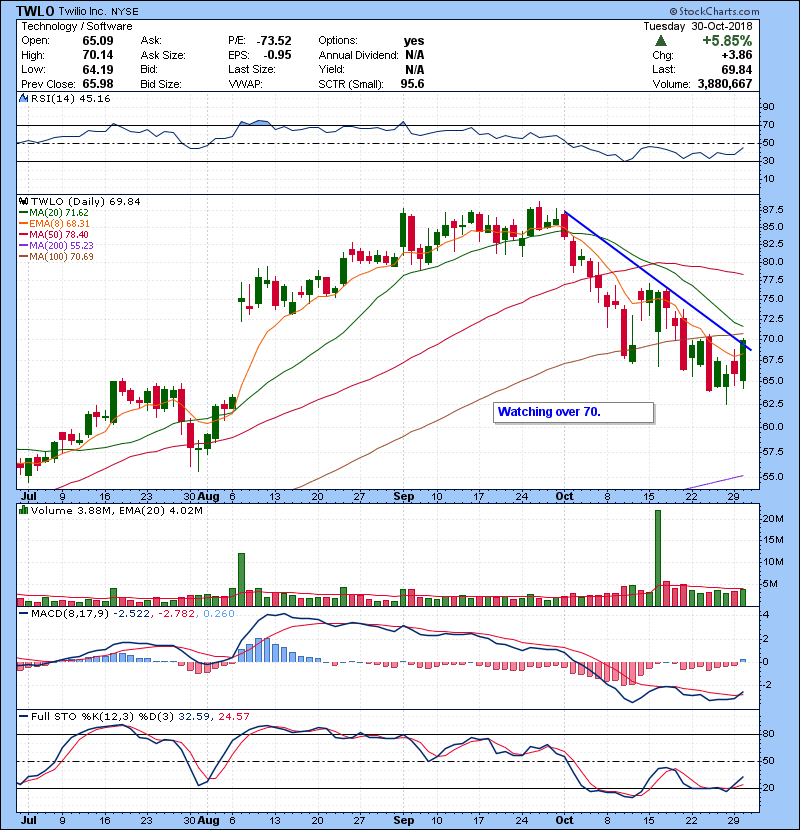
Task: Click the MA(20) 71.62 legend entry
Action: [x=54, y=213]
